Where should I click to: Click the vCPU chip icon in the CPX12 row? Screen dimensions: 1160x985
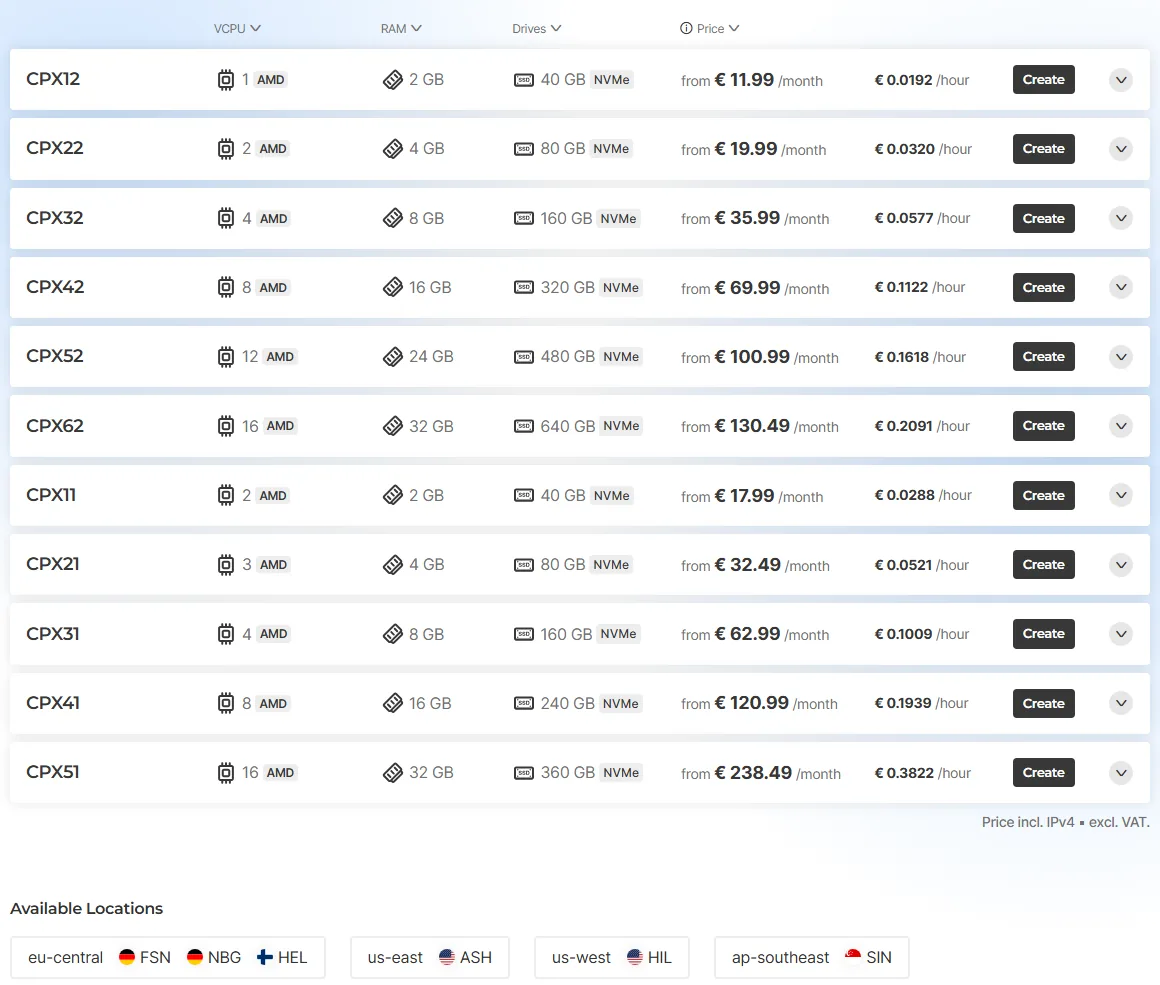coord(226,80)
